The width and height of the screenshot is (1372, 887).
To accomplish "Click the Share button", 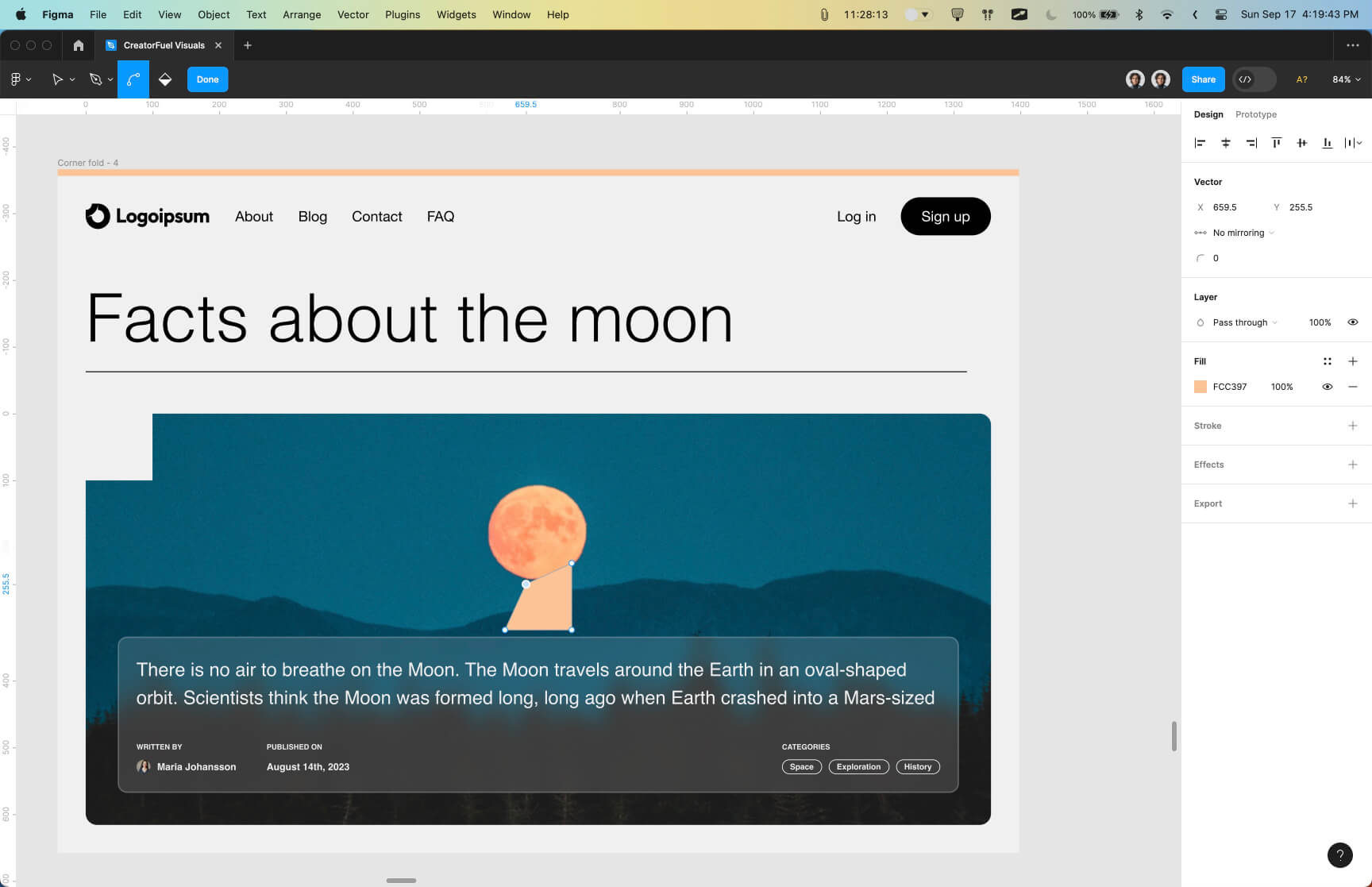I will (x=1203, y=79).
